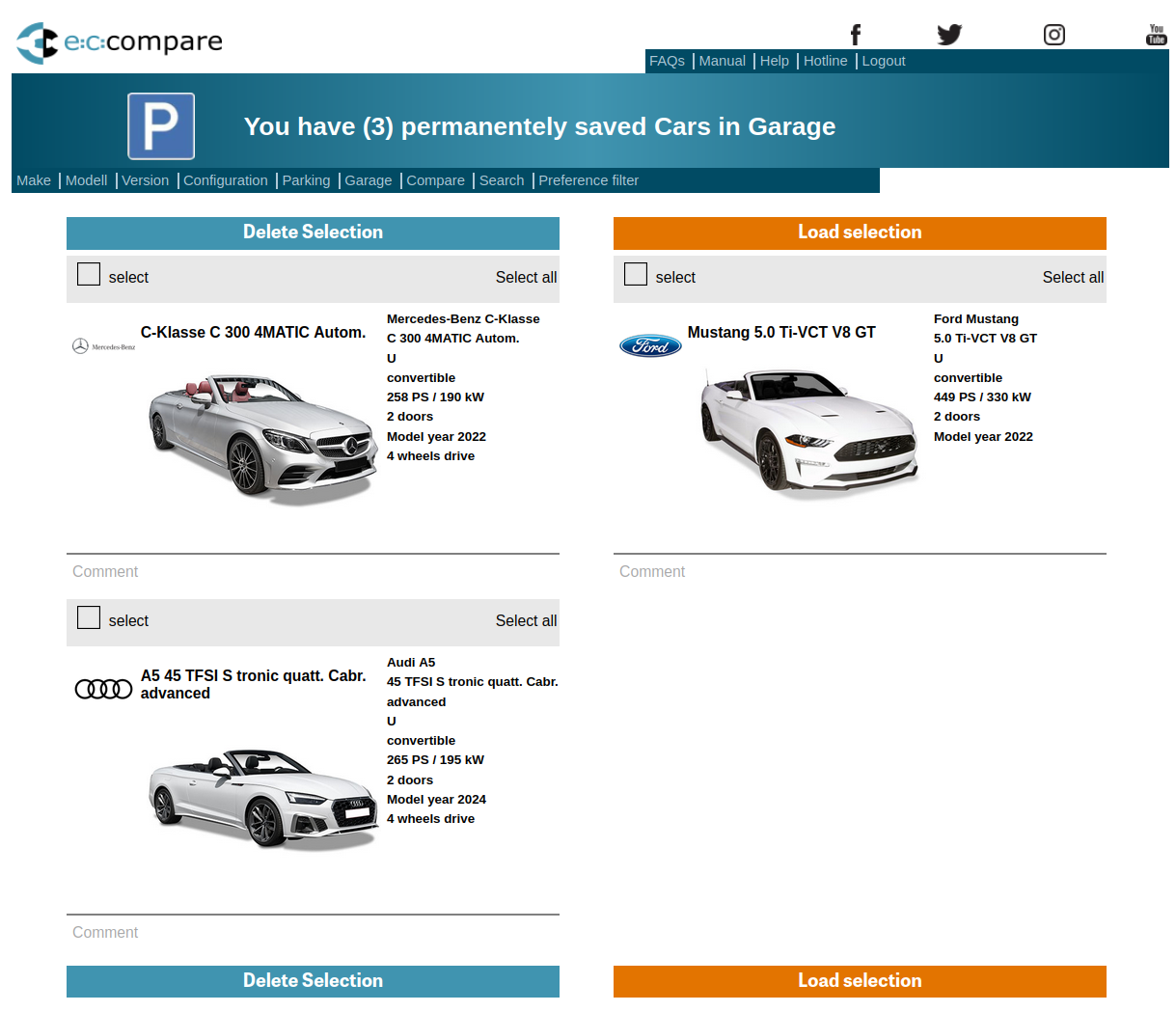1176x1012 pixels.
Task: Open the FAQs link
Action: 667,61
